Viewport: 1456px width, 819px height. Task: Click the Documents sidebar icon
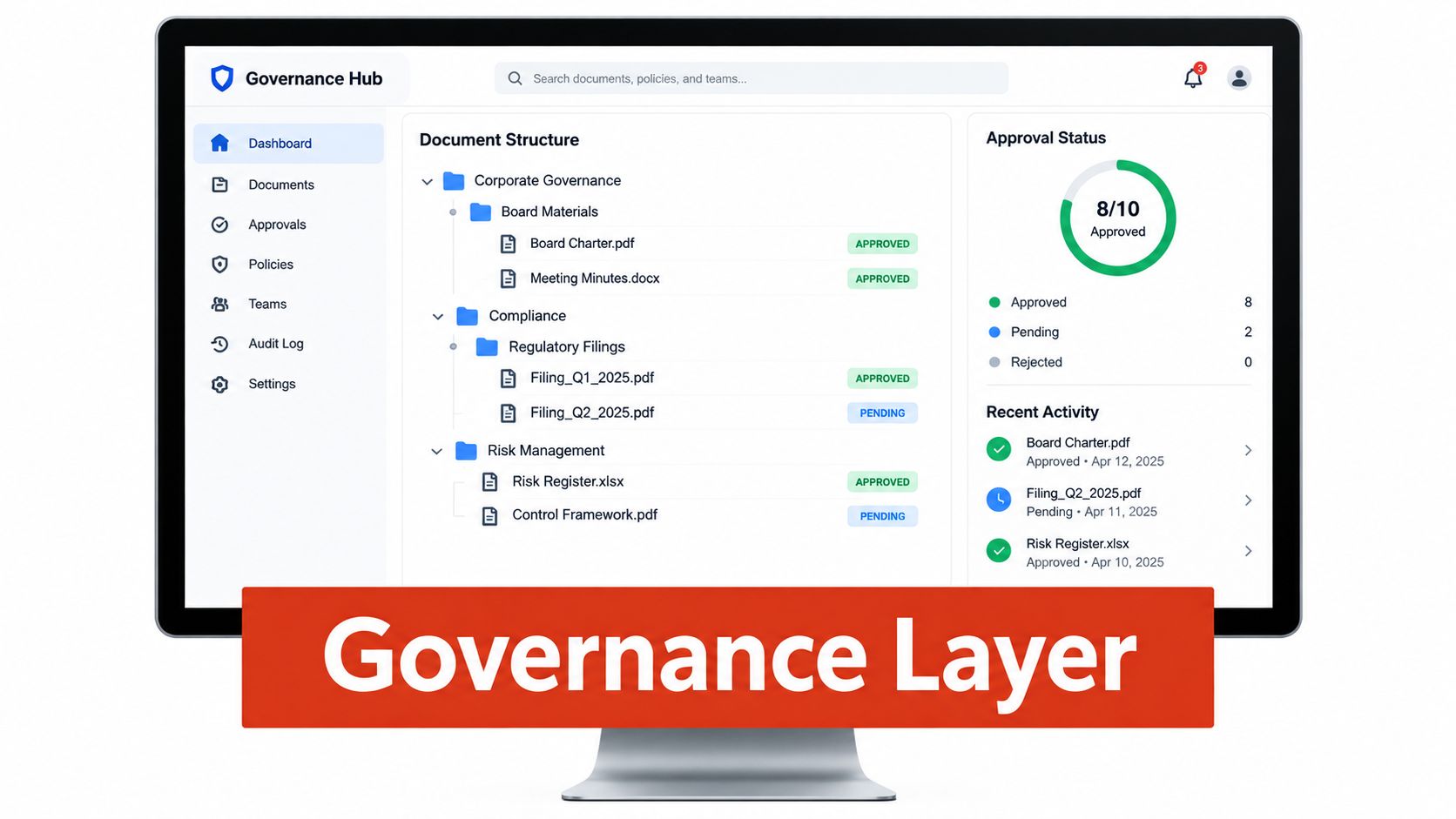click(219, 185)
